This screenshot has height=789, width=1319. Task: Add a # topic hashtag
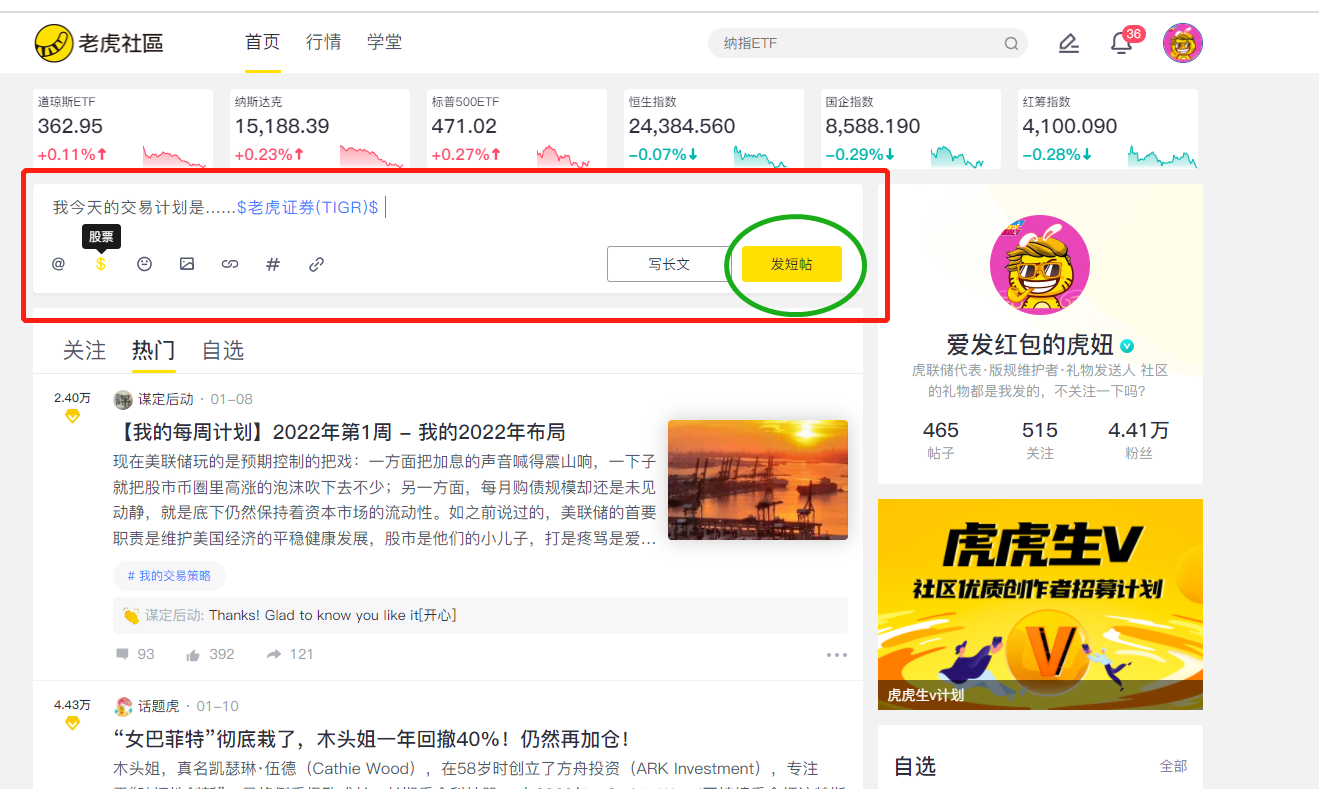point(273,264)
